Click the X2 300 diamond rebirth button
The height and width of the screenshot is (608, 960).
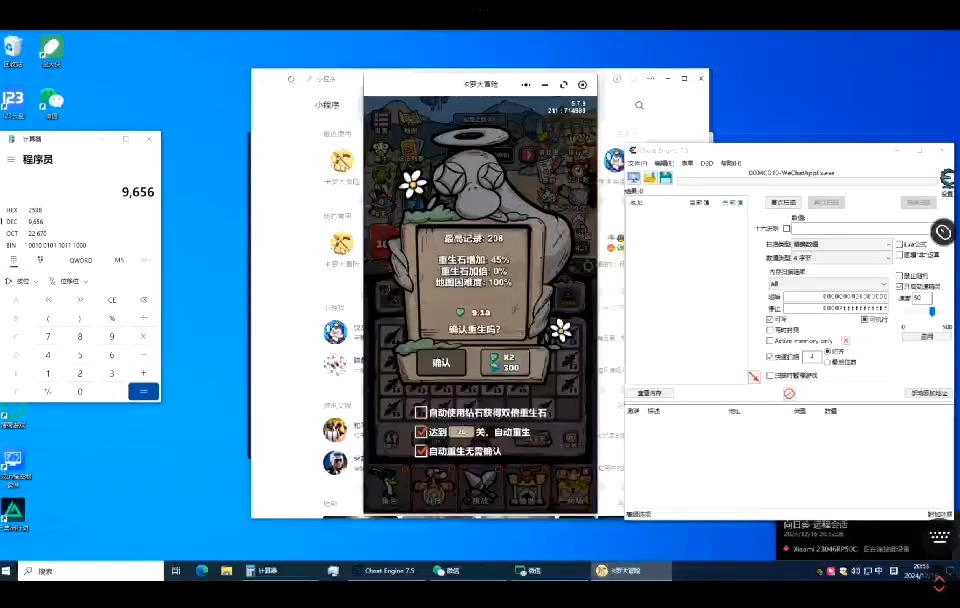(x=504, y=362)
